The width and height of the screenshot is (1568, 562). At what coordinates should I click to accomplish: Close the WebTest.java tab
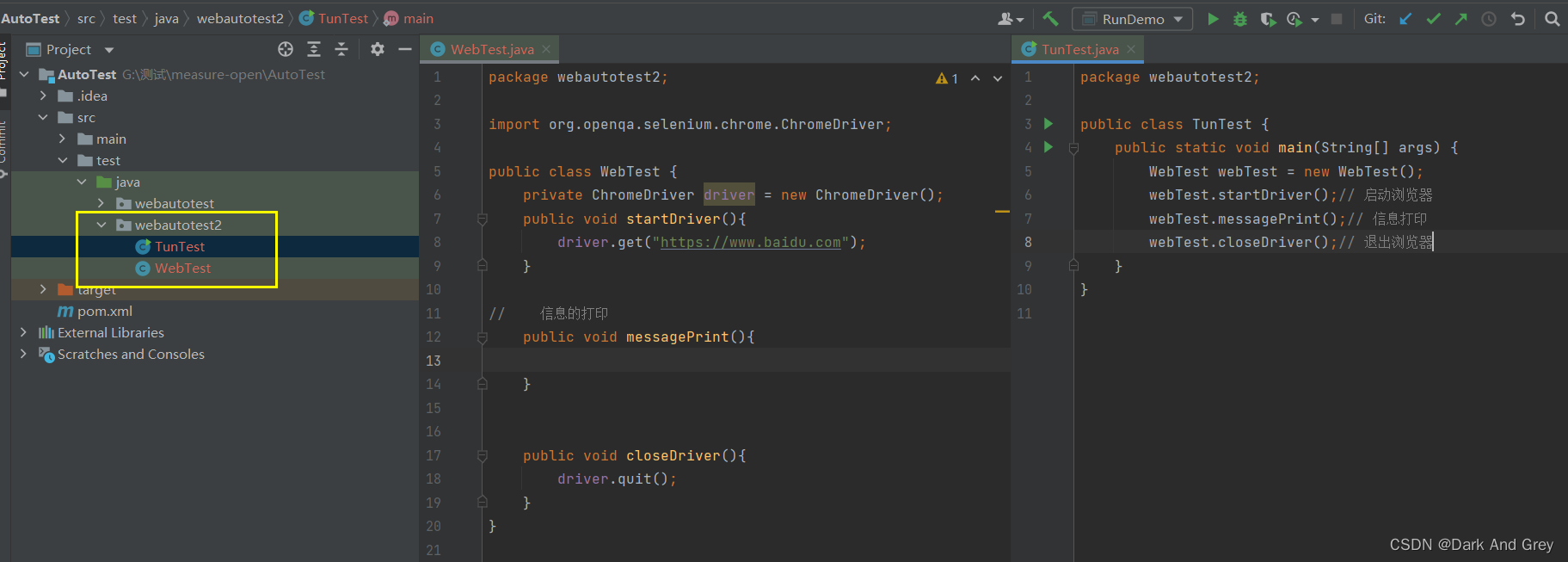pos(545,49)
